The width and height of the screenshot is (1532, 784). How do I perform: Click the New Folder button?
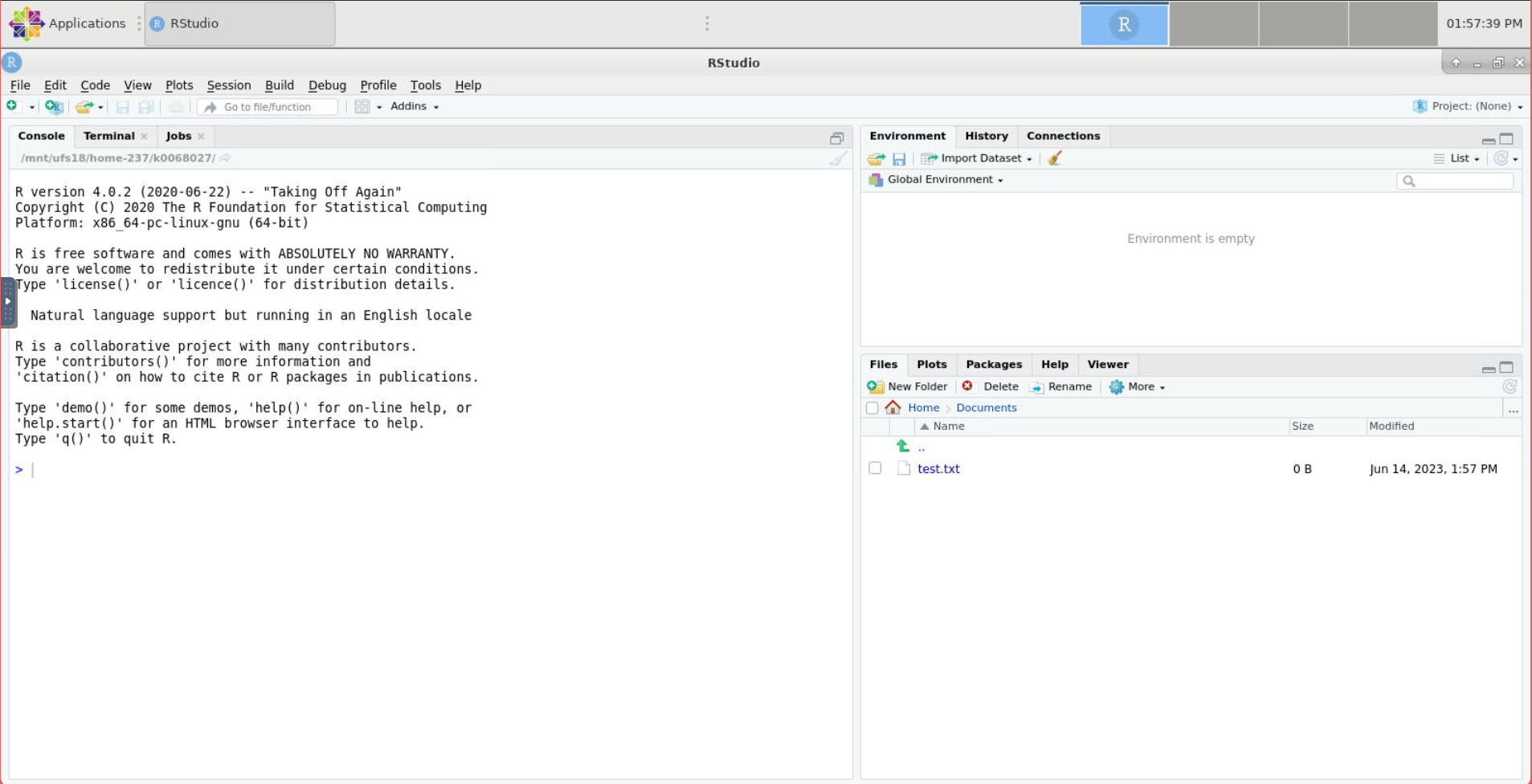[x=908, y=386]
